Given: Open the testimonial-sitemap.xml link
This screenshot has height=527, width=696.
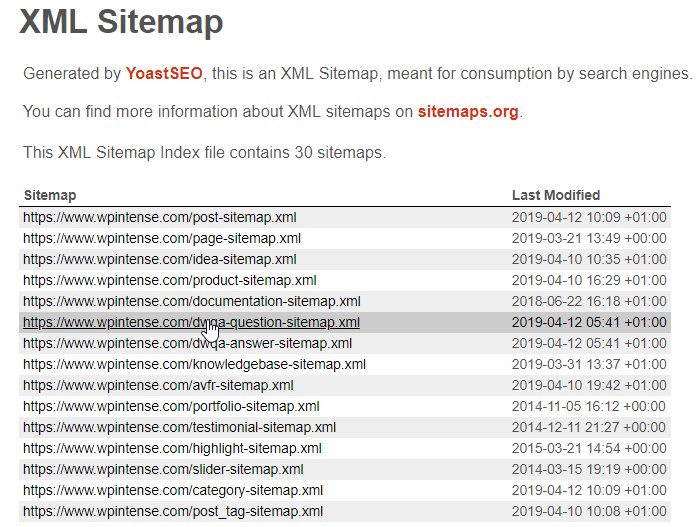Looking at the screenshot, I should (x=179, y=427).
